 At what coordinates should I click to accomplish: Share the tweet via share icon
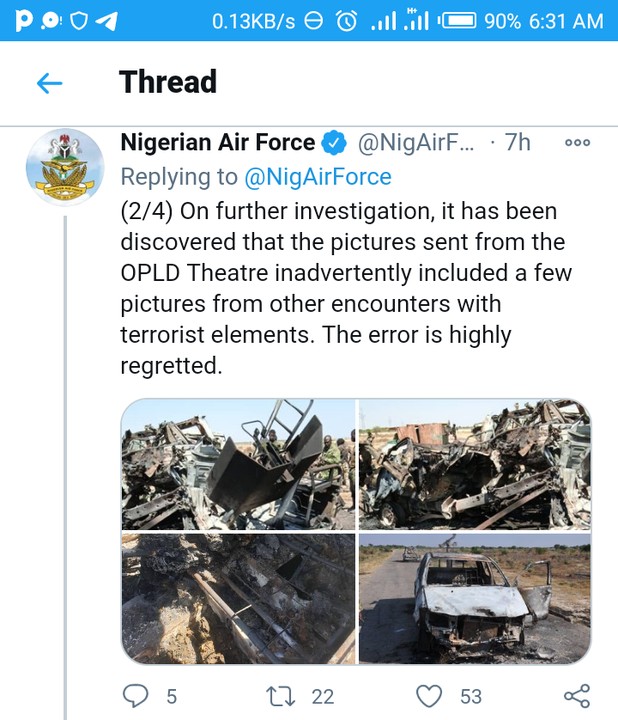pos(577,695)
